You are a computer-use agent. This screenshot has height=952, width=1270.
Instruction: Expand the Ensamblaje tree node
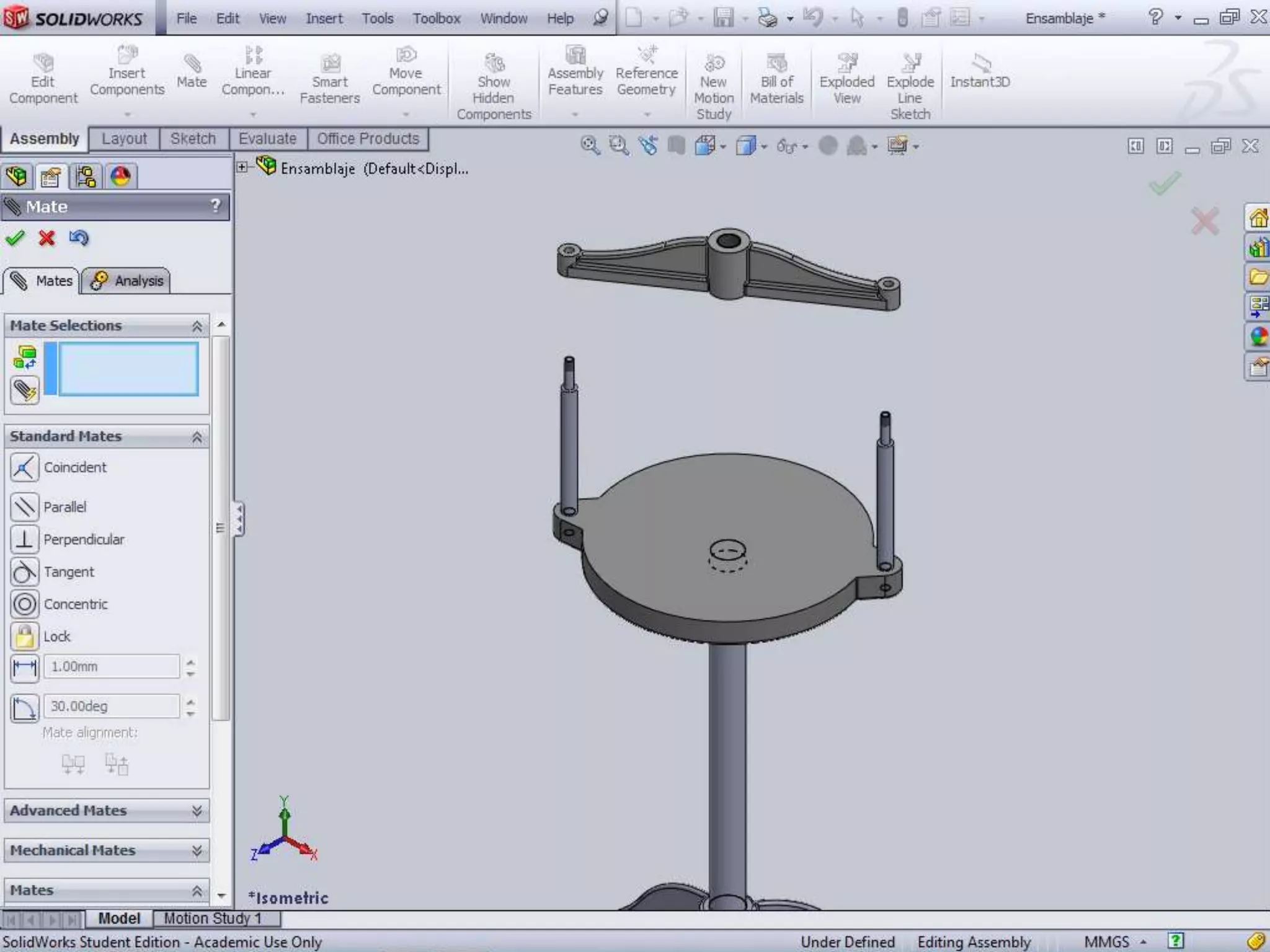click(x=242, y=167)
